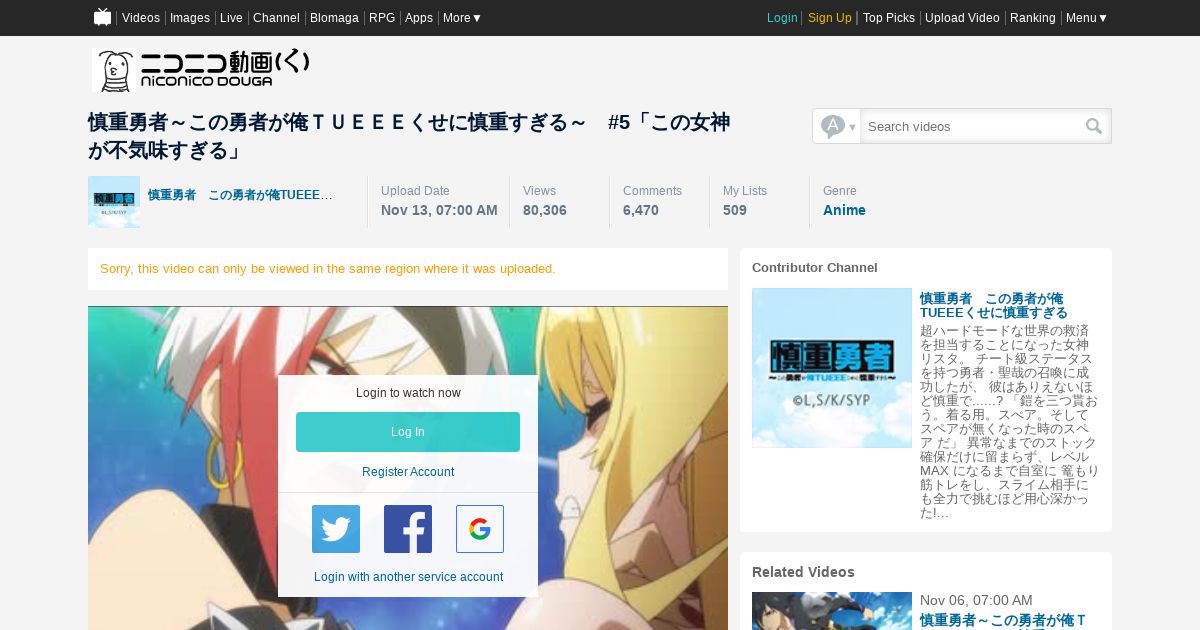Image resolution: width=1200 pixels, height=630 pixels.
Task: Click the teal Log In button
Action: (408, 432)
